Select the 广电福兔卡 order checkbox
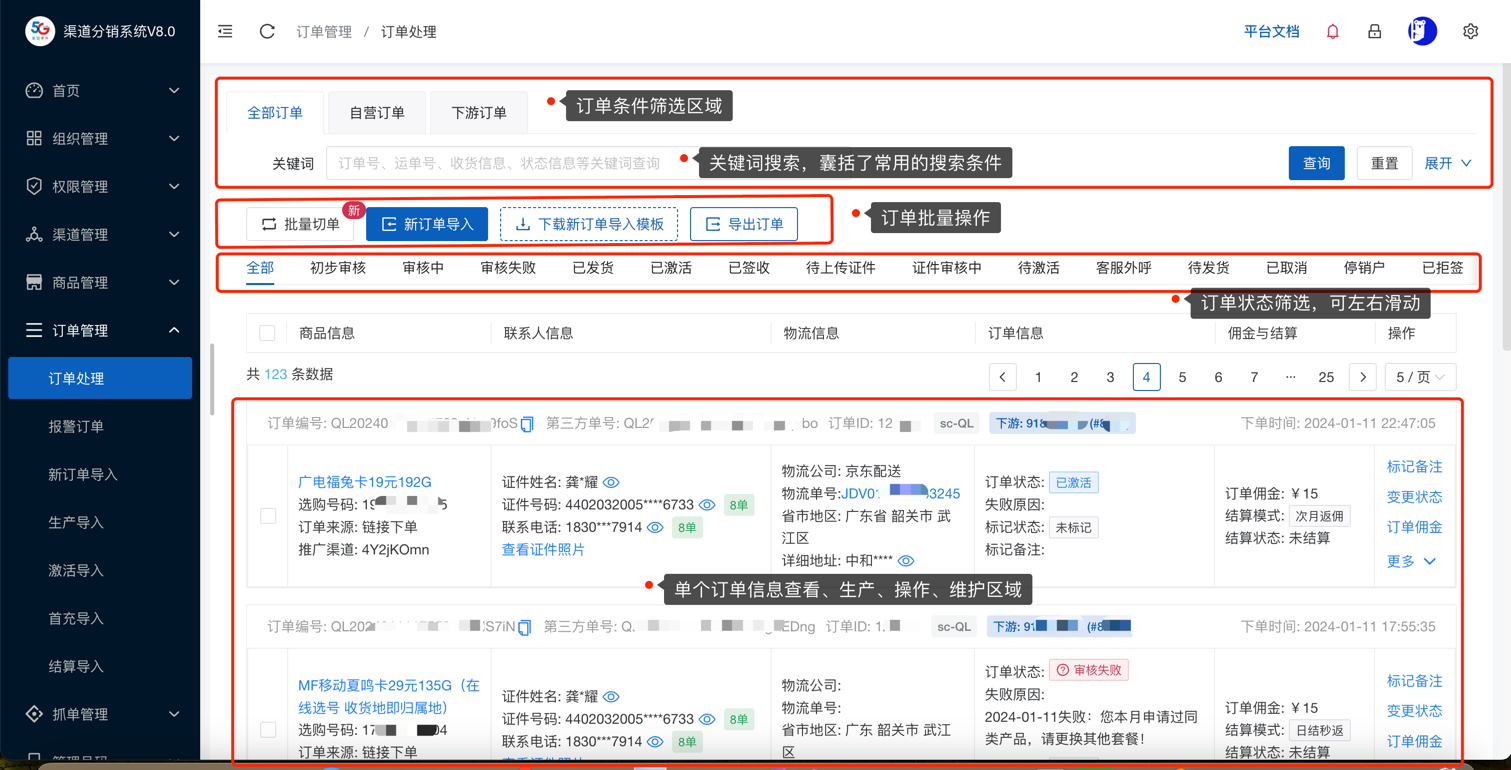This screenshot has height=770, width=1511. [268, 516]
